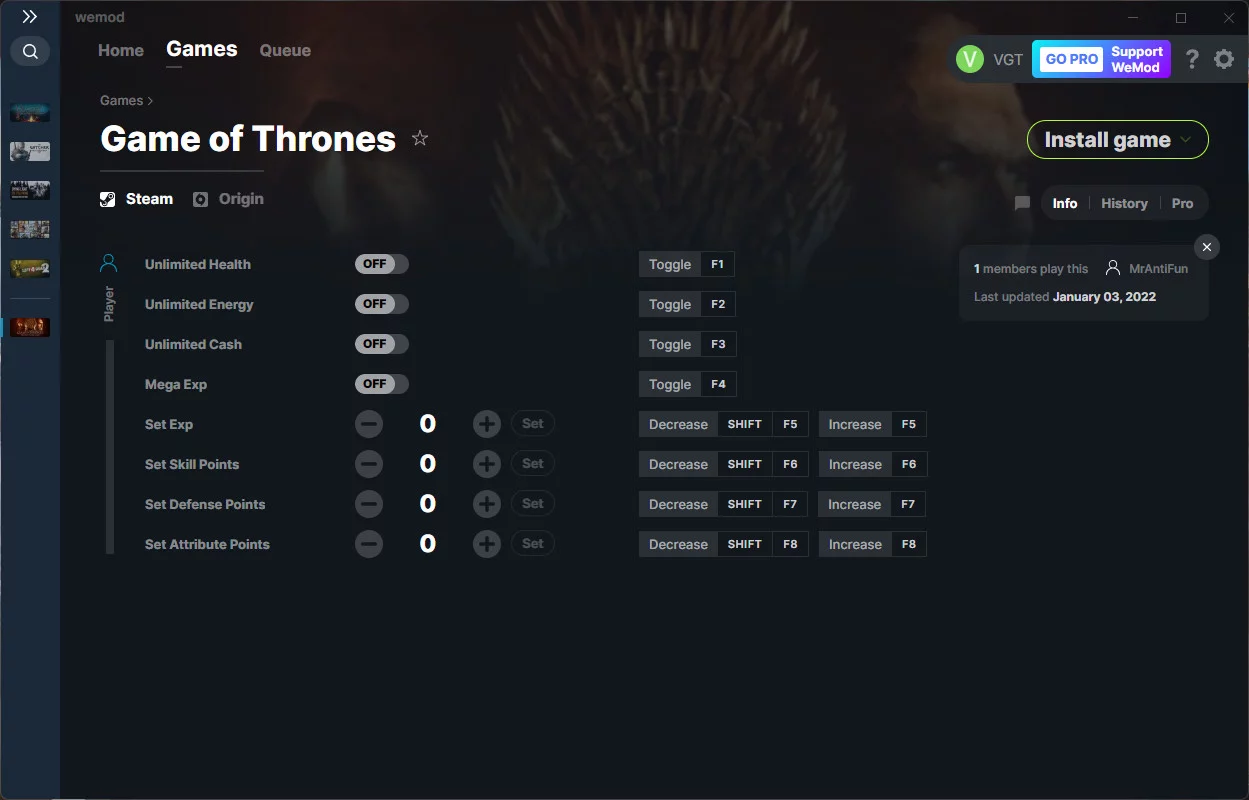
Task: Click the Toggle F2 hotkey button
Action: pyautogui.click(x=687, y=304)
